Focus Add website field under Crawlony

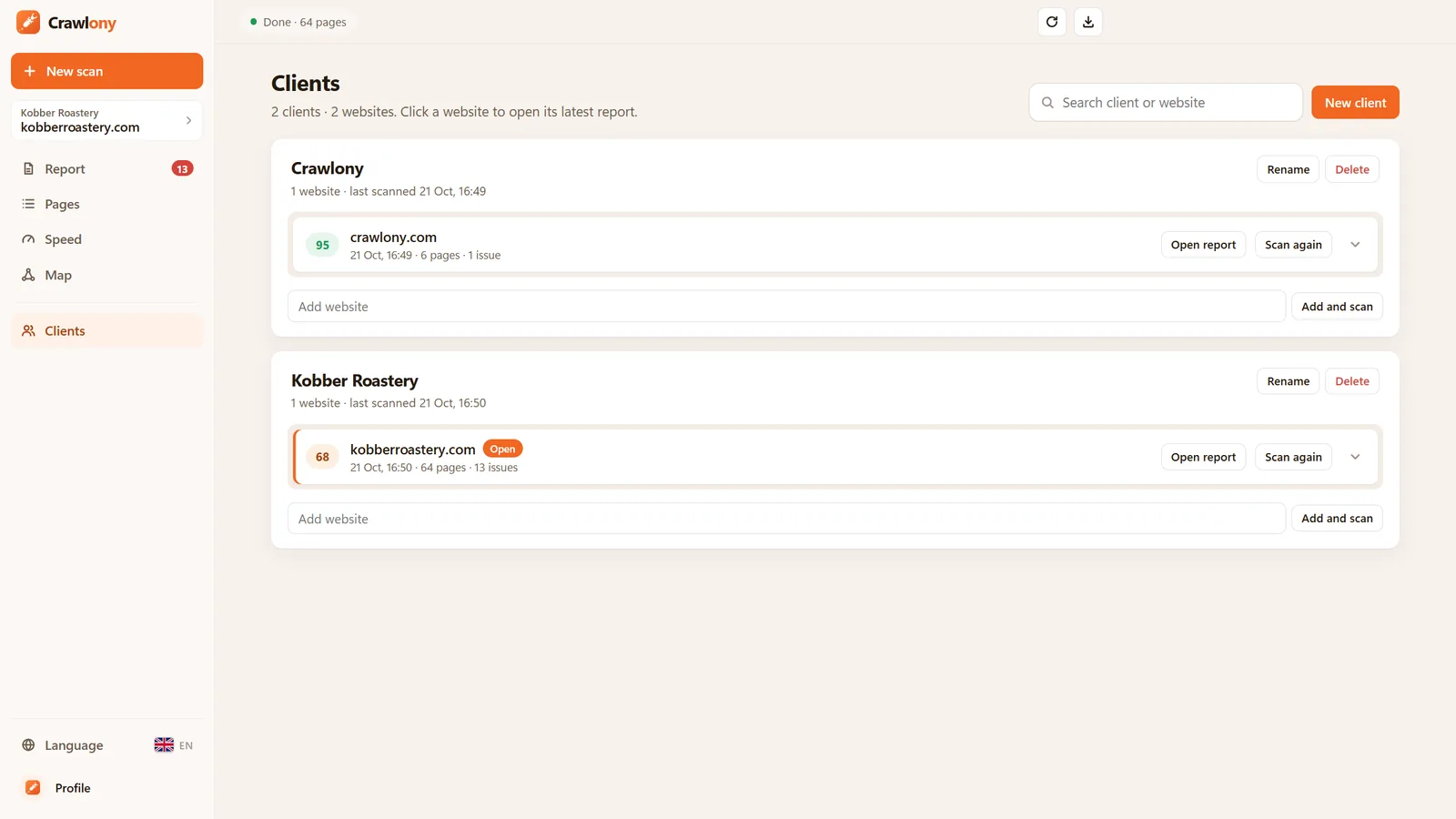[786, 307]
